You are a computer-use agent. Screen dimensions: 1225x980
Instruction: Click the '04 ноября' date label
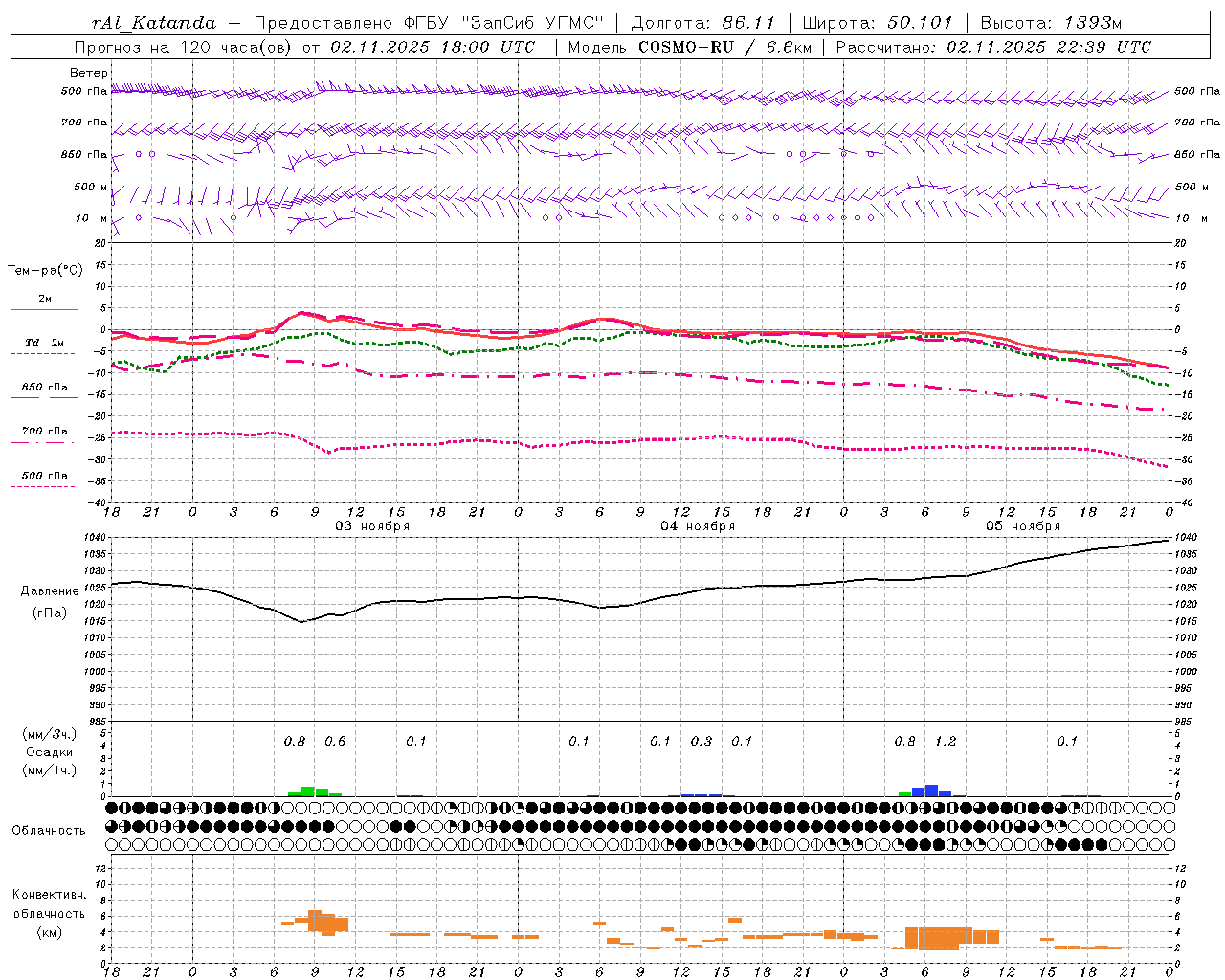(x=698, y=526)
